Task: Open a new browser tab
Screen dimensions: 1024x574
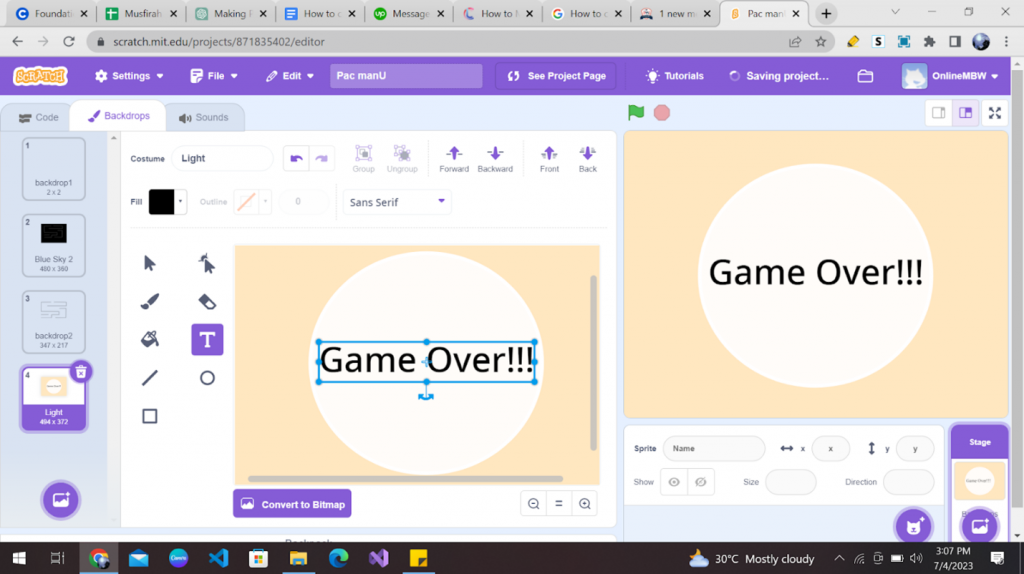Action: pyautogui.click(x=826, y=13)
